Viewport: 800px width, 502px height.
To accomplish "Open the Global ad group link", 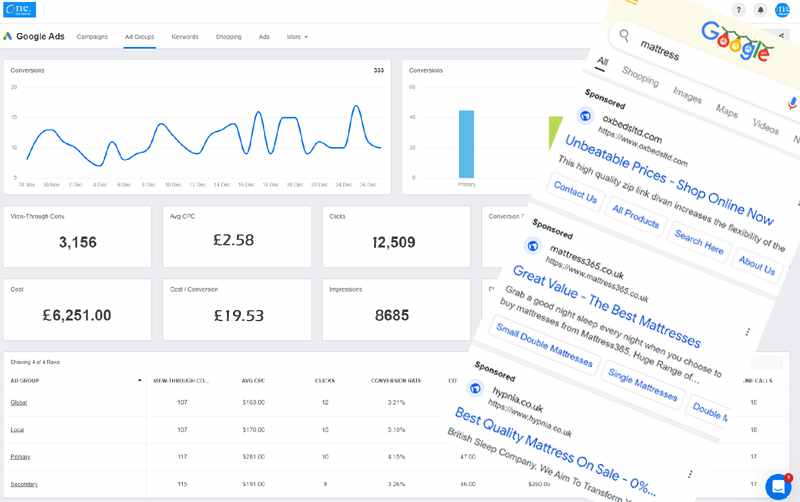I will point(19,403).
